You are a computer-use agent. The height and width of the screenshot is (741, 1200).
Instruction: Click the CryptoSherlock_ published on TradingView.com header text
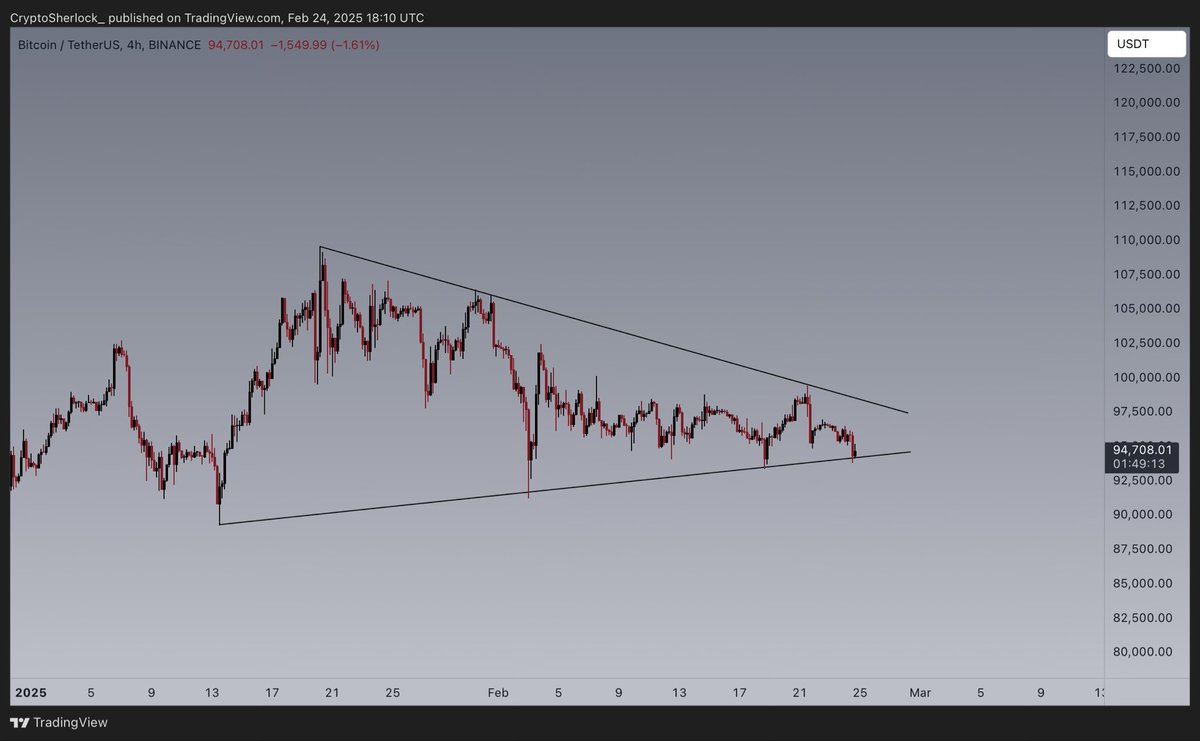point(216,18)
